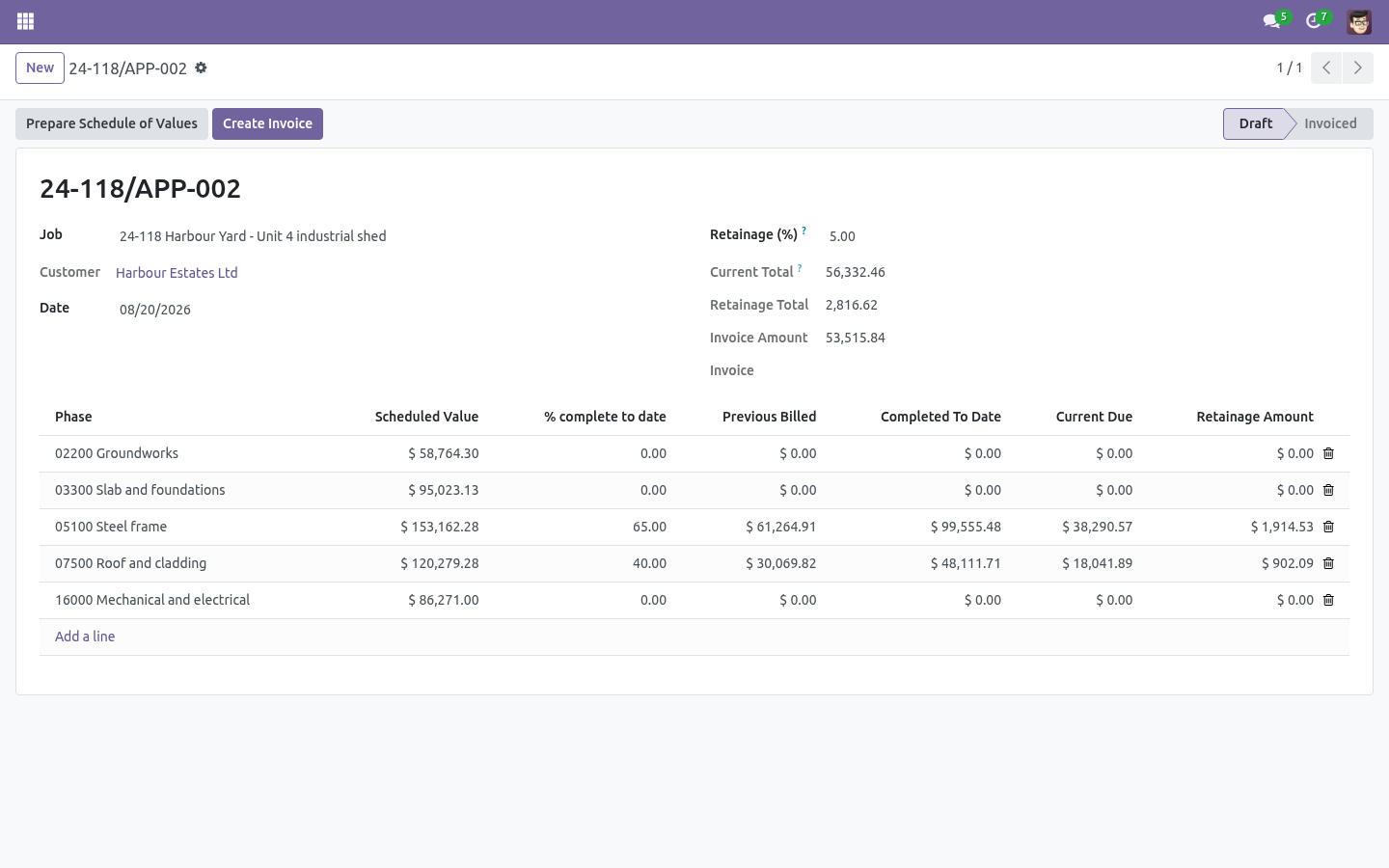Image resolution: width=1389 pixels, height=868 pixels.
Task: Sort by Phase column header
Action: (73, 417)
